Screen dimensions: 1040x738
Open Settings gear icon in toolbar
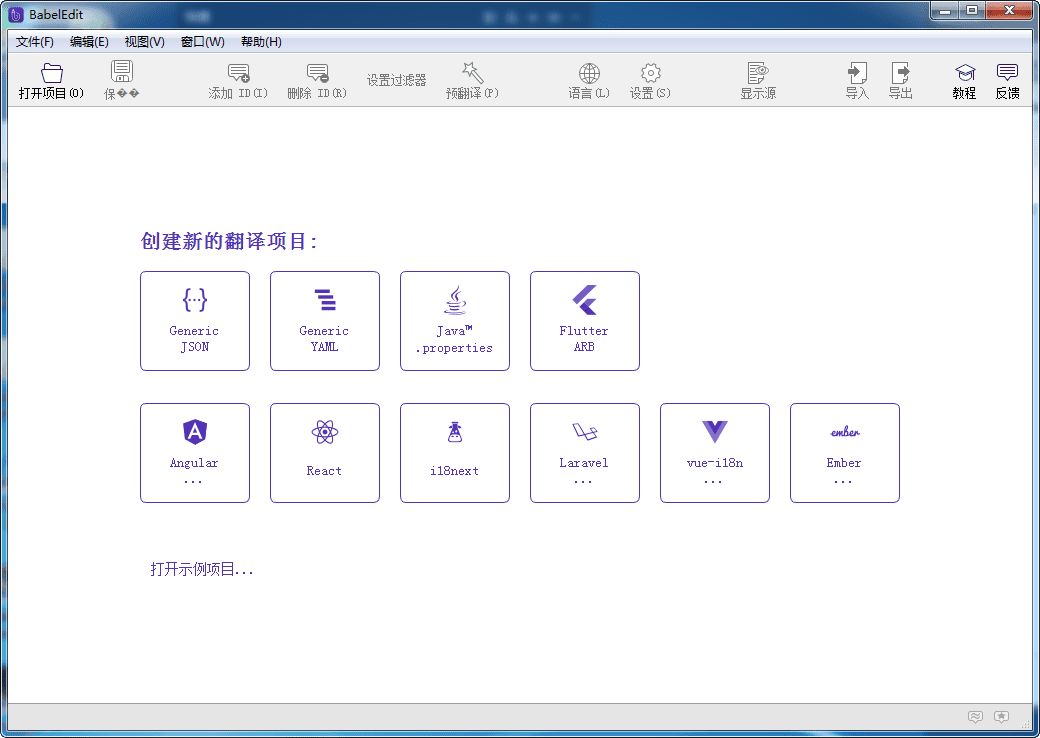point(651,73)
